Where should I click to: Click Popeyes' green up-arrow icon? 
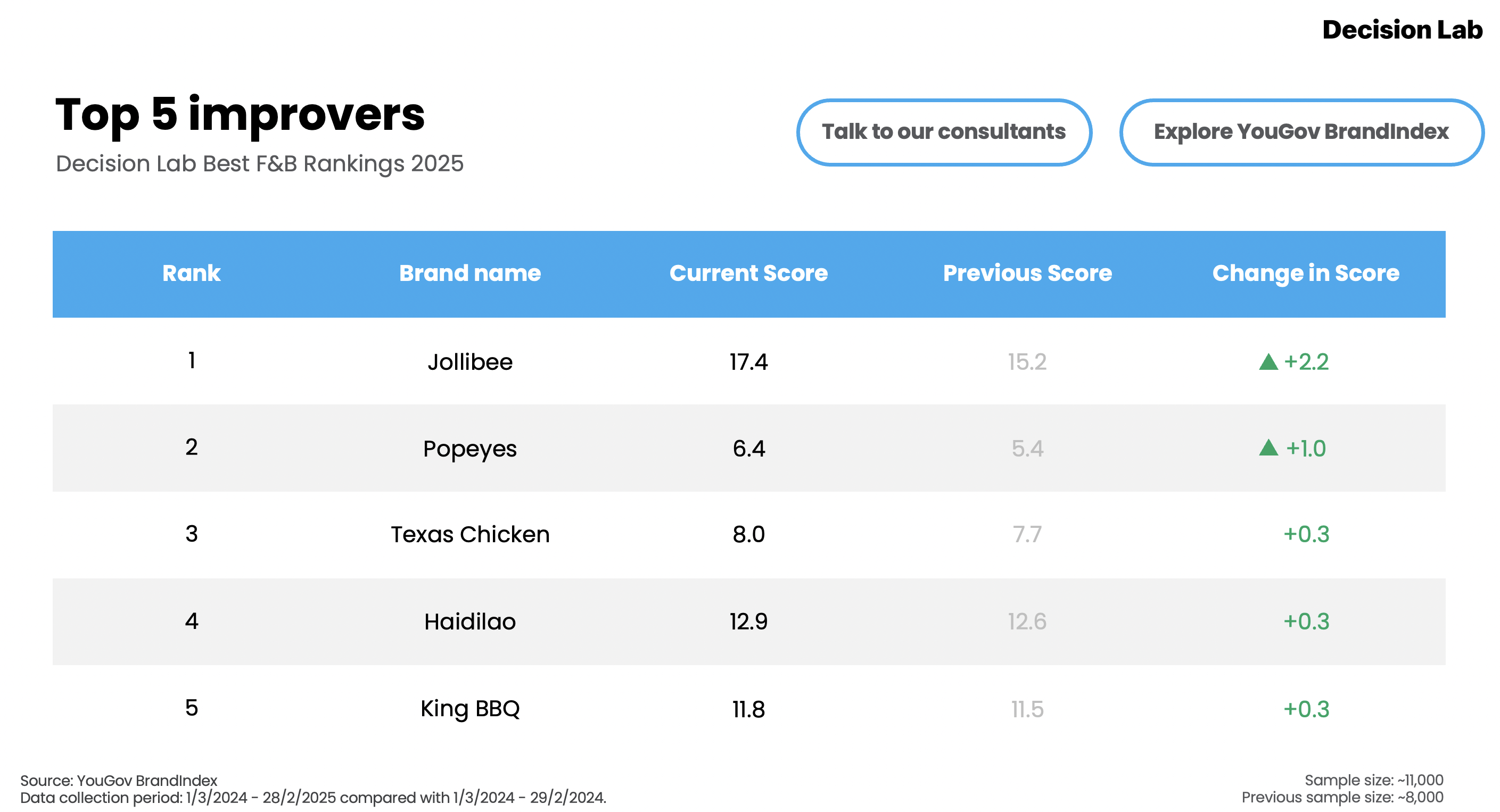(x=1268, y=448)
